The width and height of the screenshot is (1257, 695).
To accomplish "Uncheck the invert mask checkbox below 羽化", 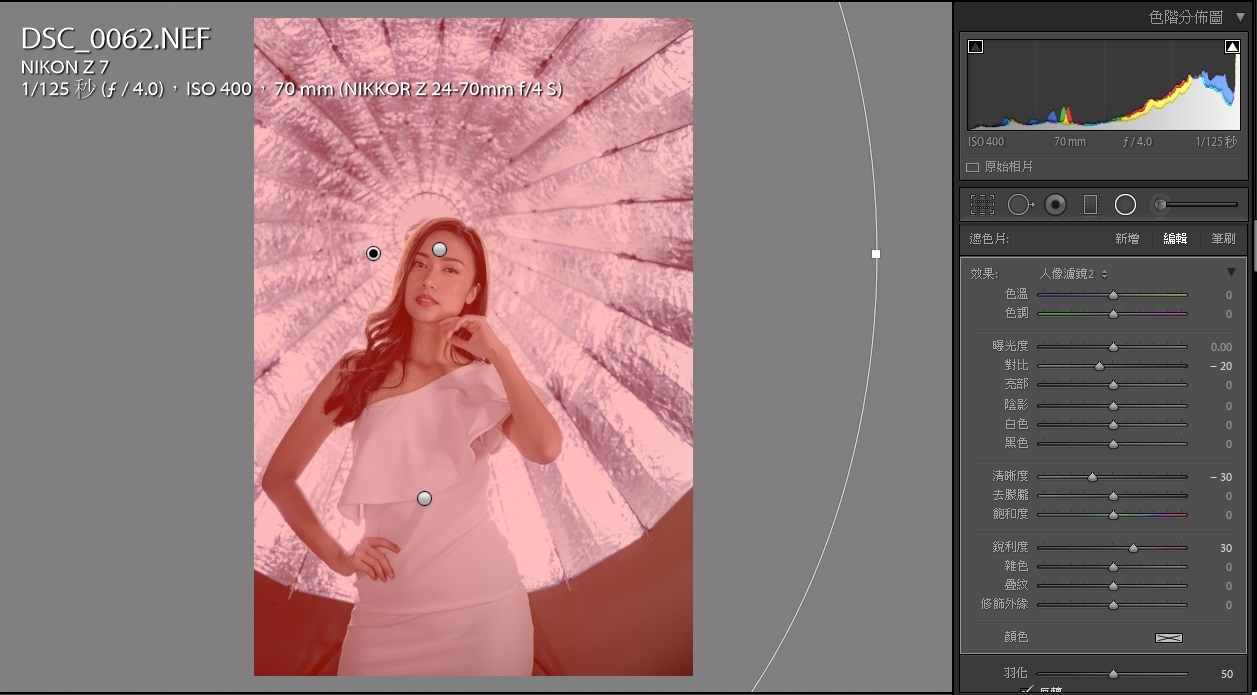I will coord(1026,690).
